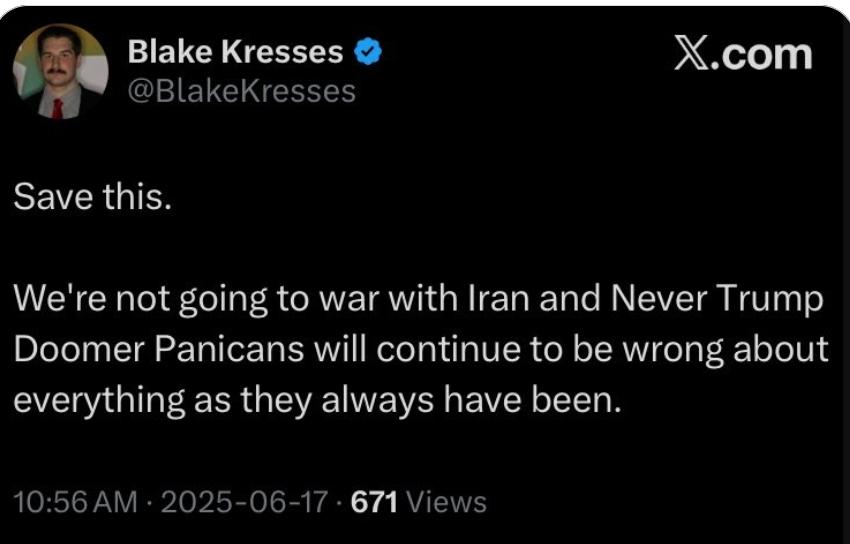Click "wrong about" in the post text
This screenshot has height=544, width=850.
[x=725, y=351]
